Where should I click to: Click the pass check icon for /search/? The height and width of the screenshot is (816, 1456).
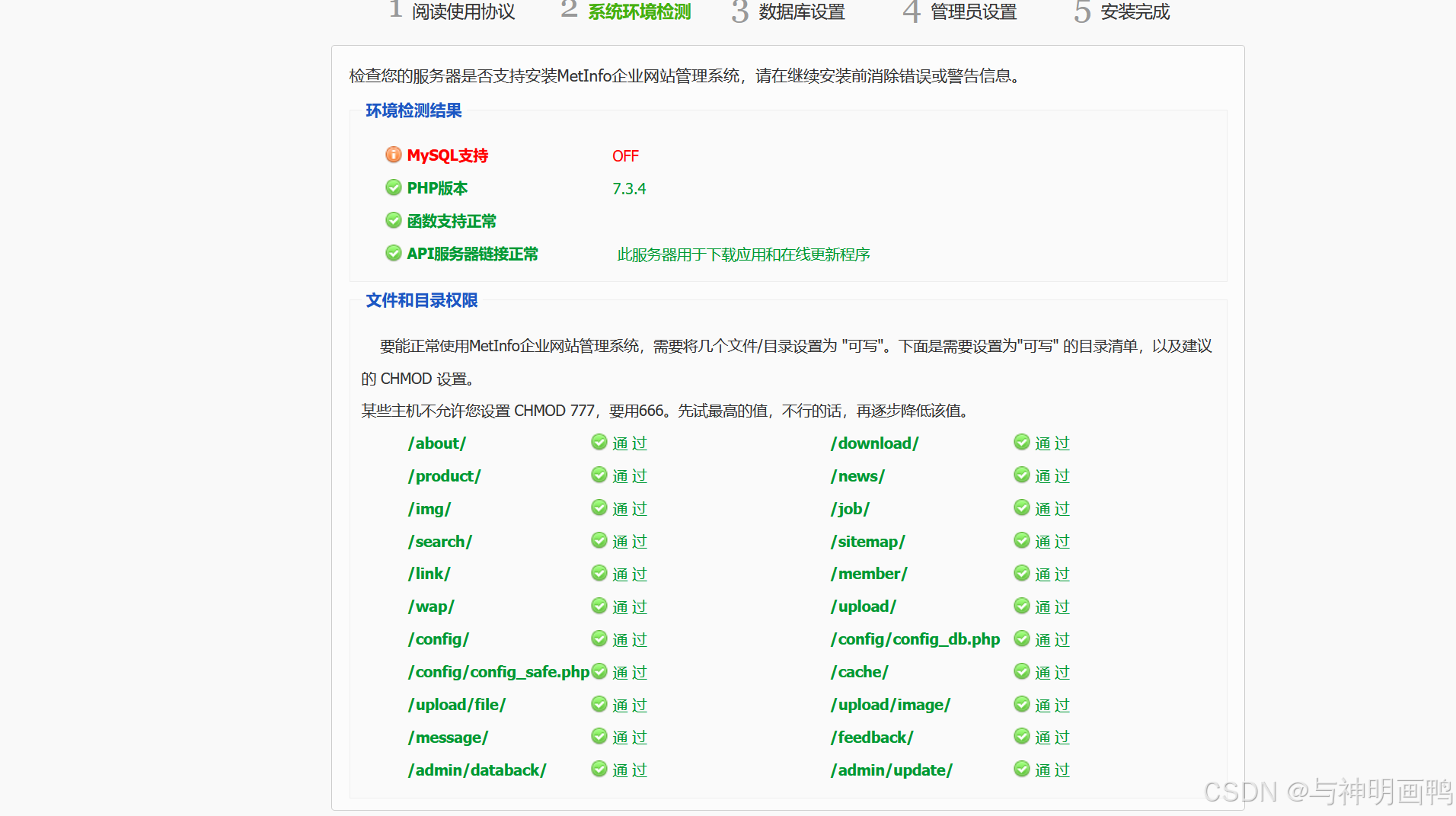[599, 540]
